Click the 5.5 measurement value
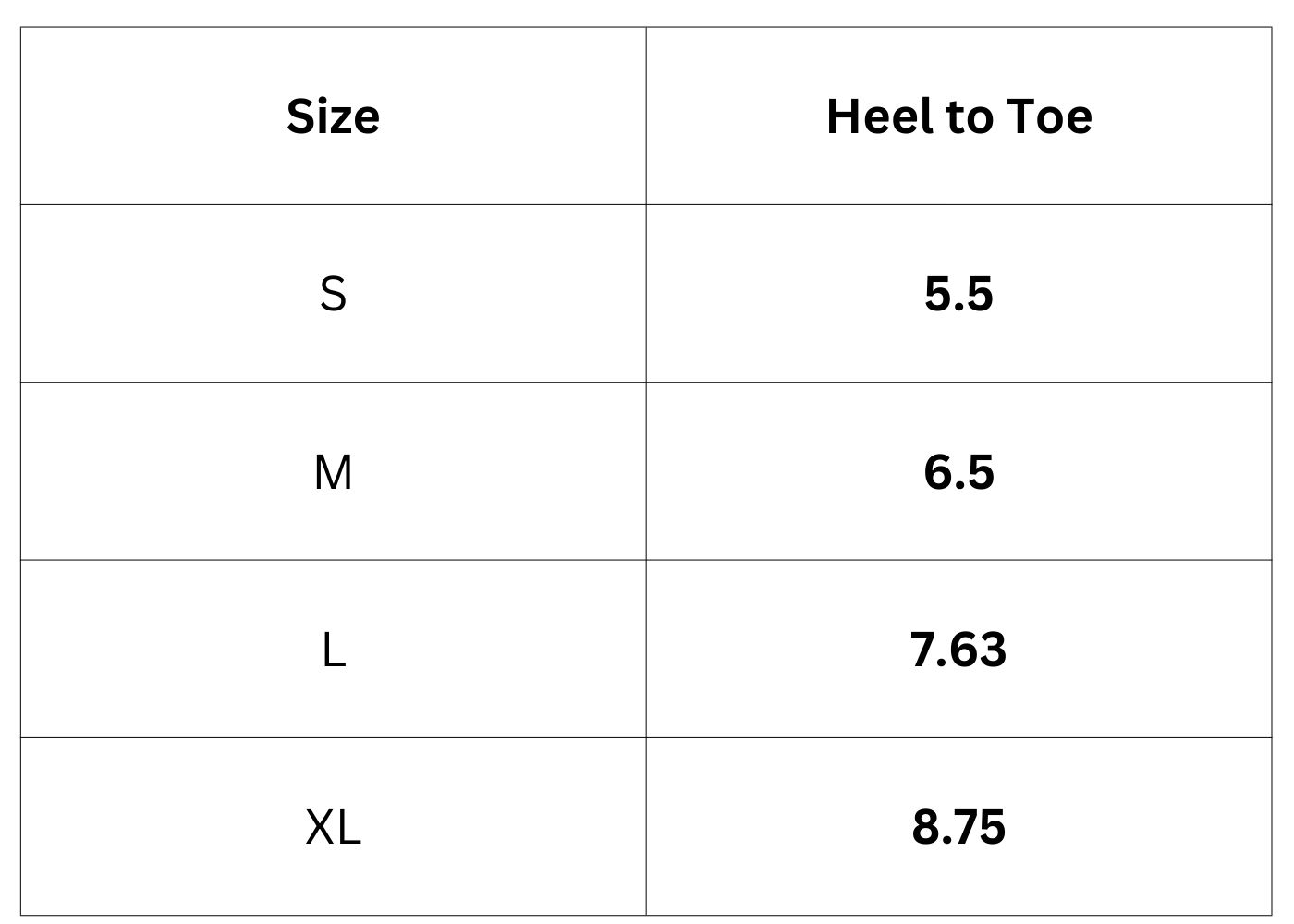 958,294
